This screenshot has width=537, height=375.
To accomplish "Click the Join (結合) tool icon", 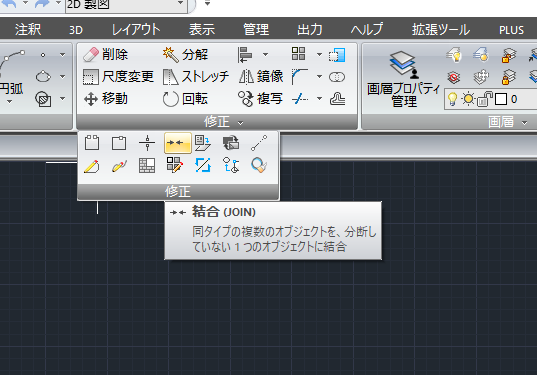I will coord(178,143).
